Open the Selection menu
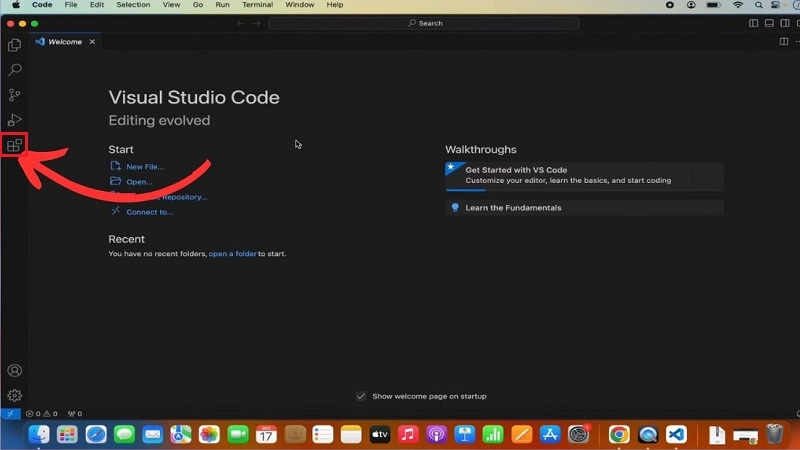This screenshot has height=450, width=800. [133, 5]
